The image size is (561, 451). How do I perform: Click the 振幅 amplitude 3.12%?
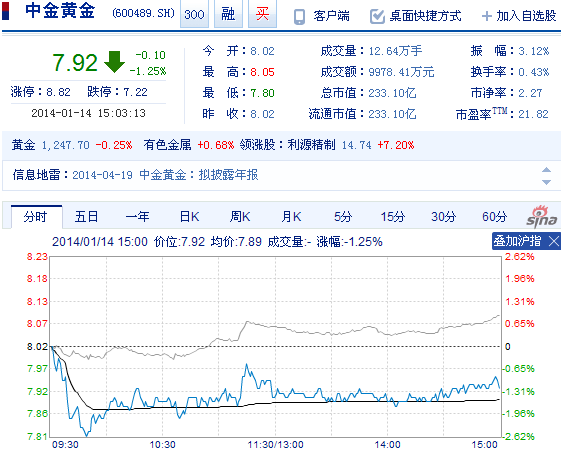[x=533, y=51]
